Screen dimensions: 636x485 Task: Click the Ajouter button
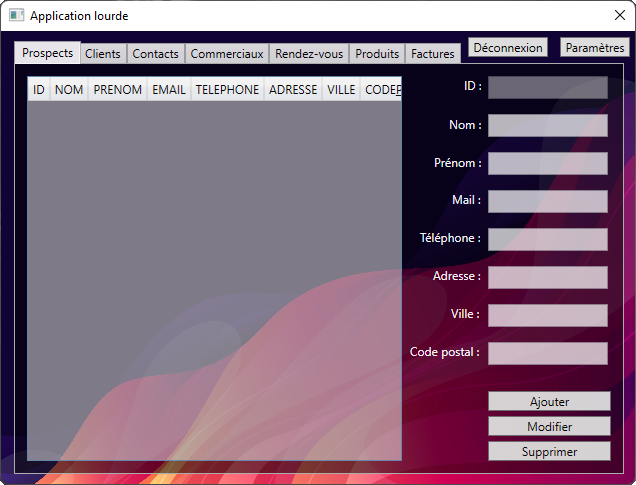pyautogui.click(x=549, y=401)
